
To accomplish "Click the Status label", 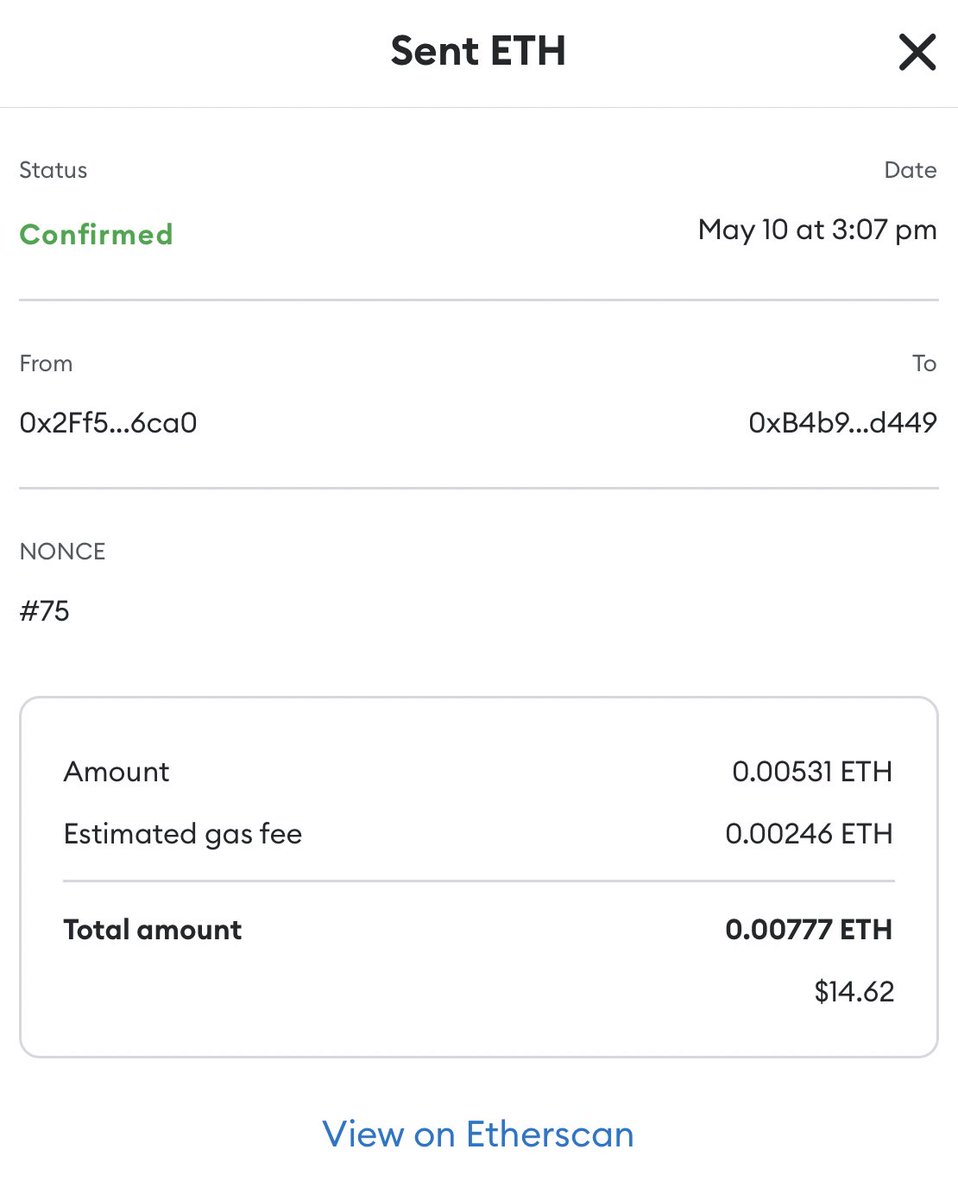I will 53,170.
